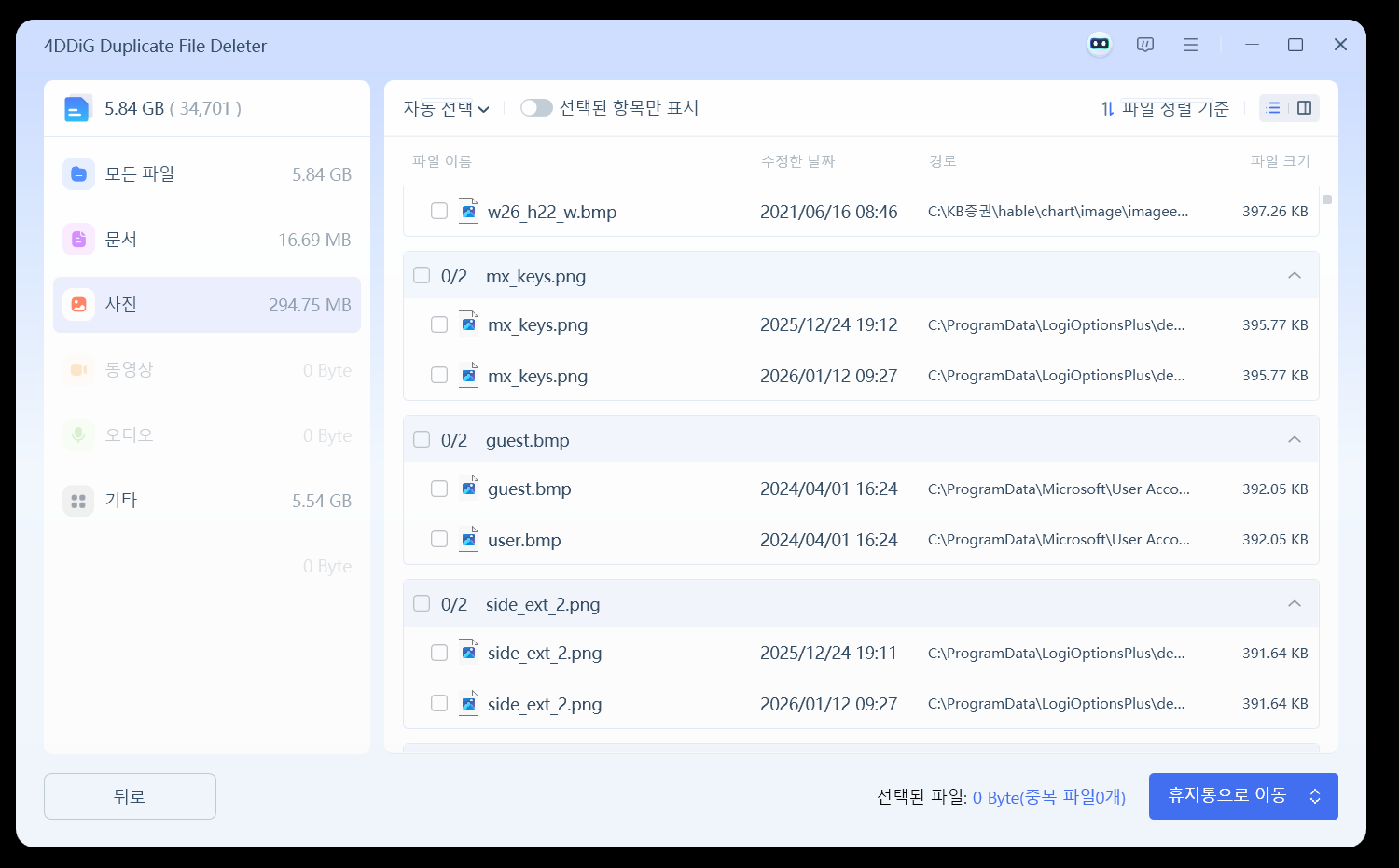Image resolution: width=1399 pixels, height=868 pixels.
Task: Check the guest.bmp group header checkbox
Action: click(422, 439)
